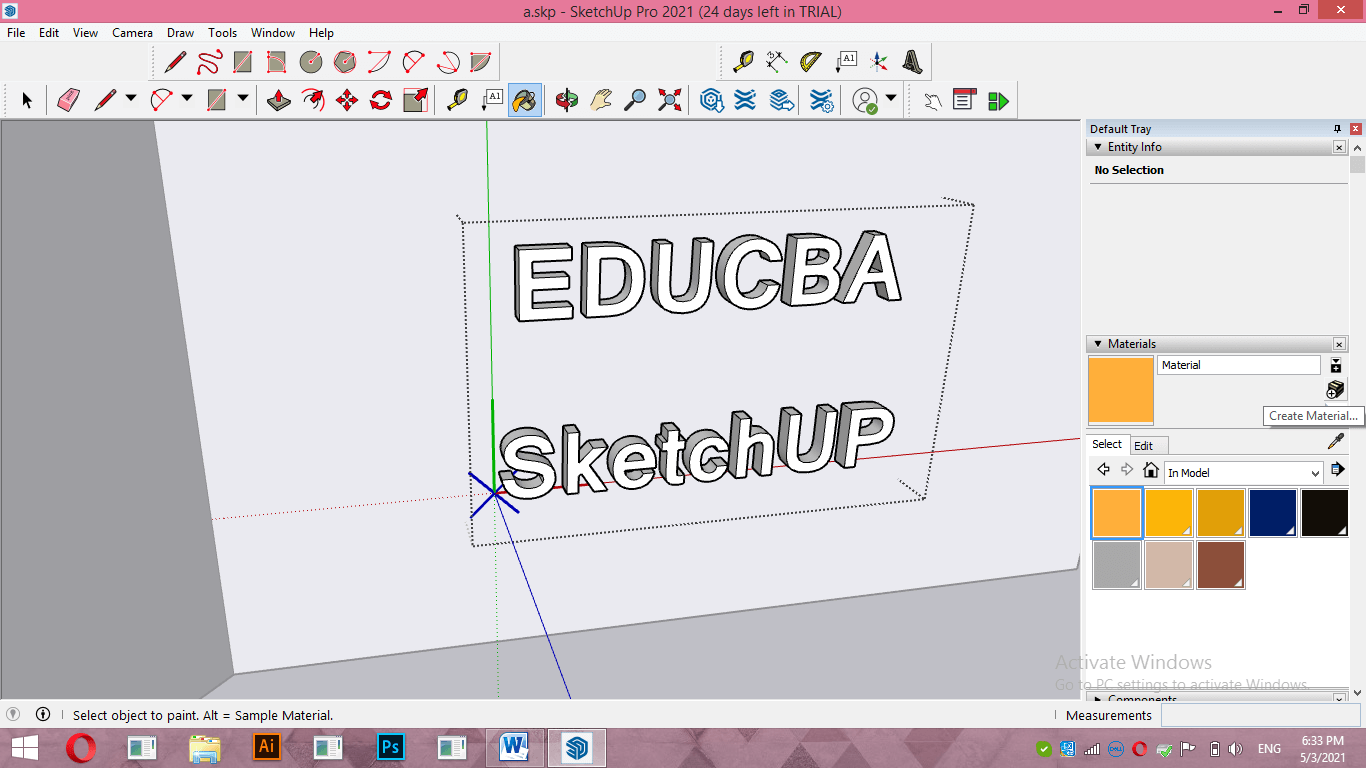This screenshot has height=768, width=1366.
Task: Open the Extension Warehouse
Action: click(x=745, y=100)
